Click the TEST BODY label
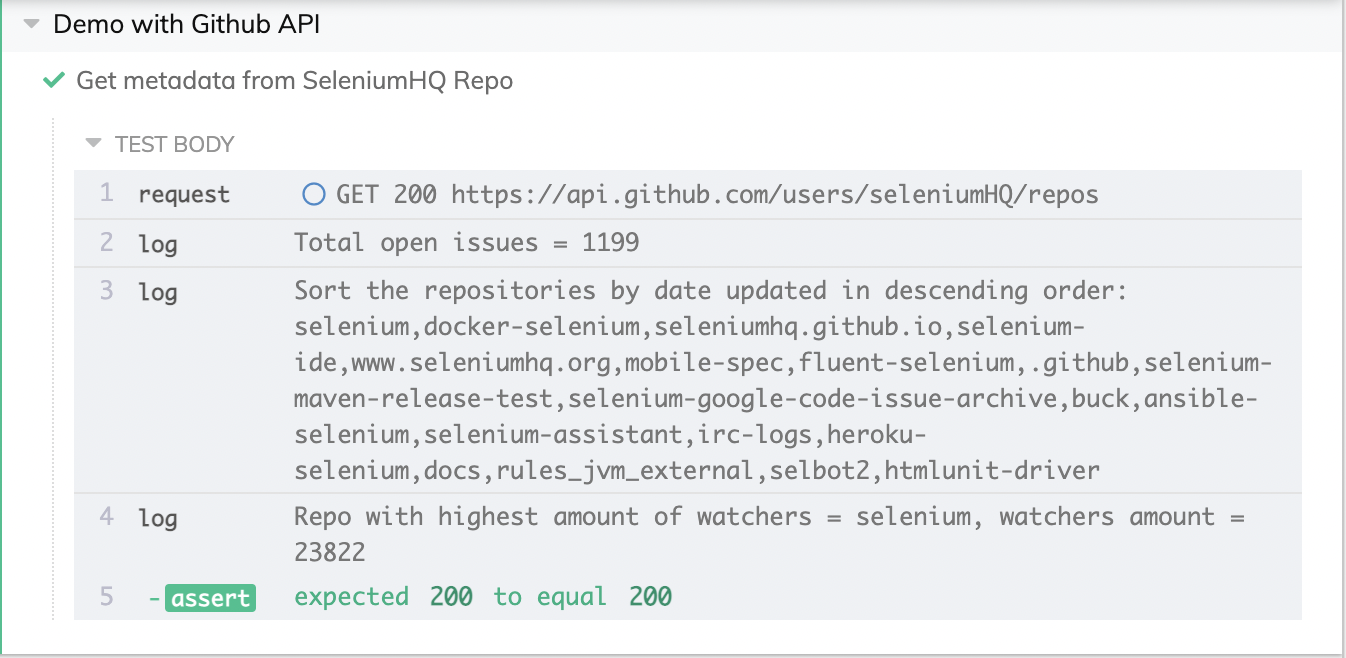The height and width of the screenshot is (658, 1346). 175,144
